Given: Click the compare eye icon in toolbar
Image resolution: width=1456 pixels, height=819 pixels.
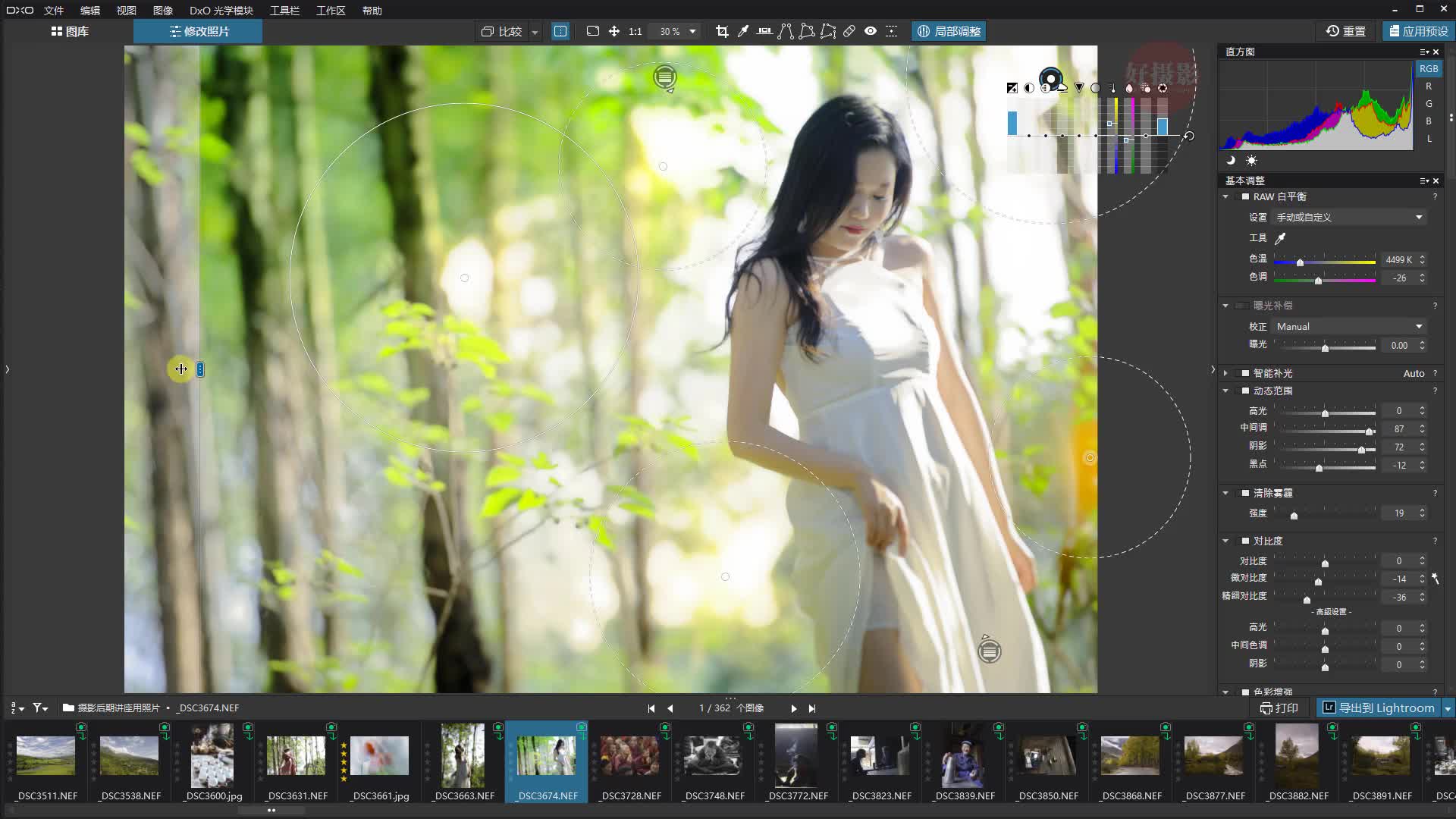Looking at the screenshot, I should (871, 31).
